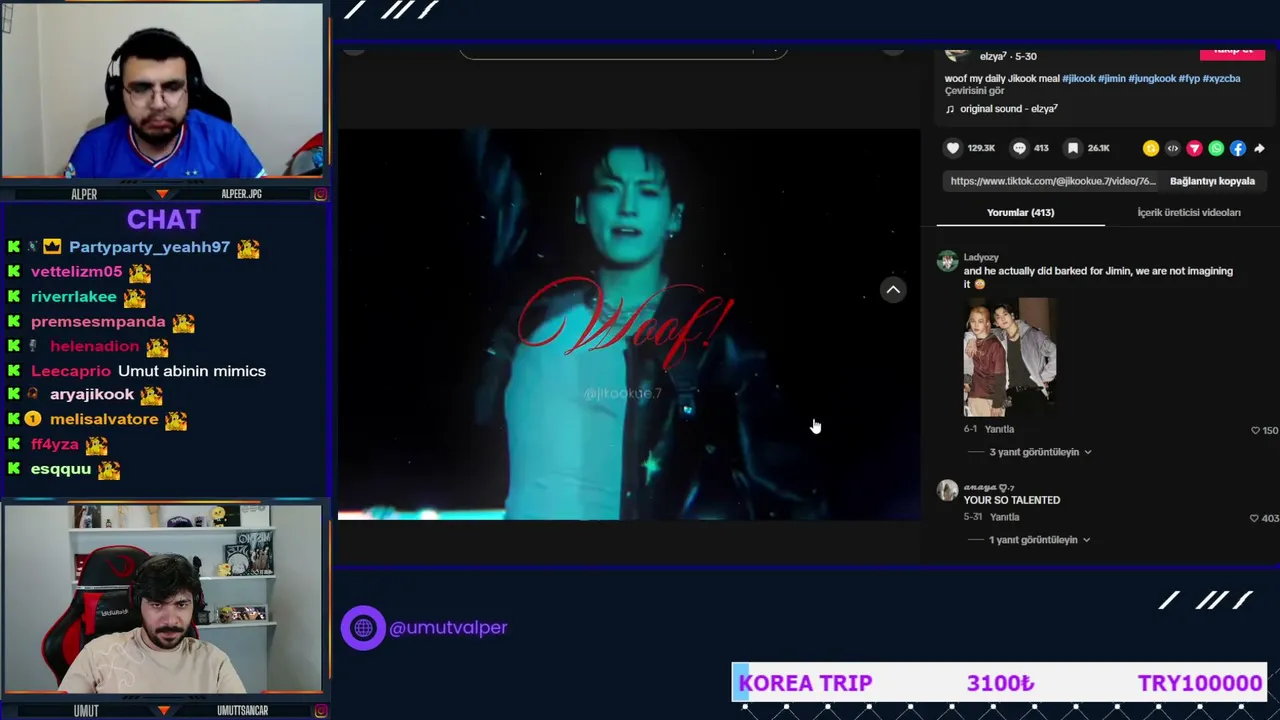Screen dimensions: 1280x720
Task: Click the crown badge beside Partyparty_yeahh97
Action: [52, 247]
